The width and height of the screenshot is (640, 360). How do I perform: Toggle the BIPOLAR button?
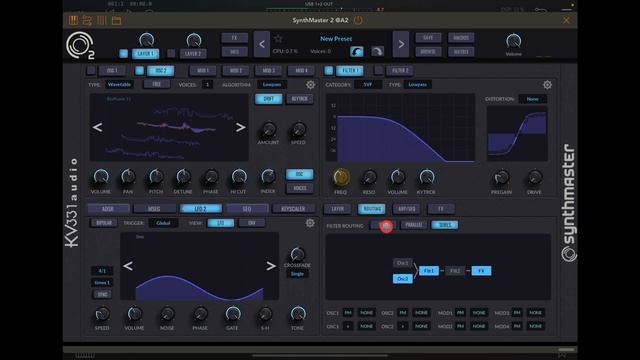[x=104, y=223]
